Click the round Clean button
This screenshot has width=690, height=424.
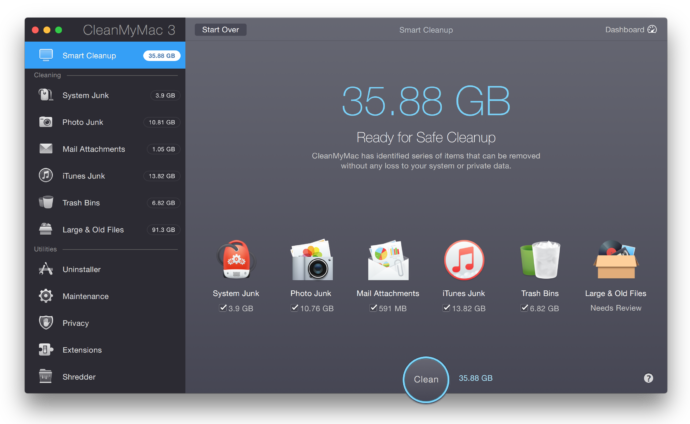pos(426,379)
